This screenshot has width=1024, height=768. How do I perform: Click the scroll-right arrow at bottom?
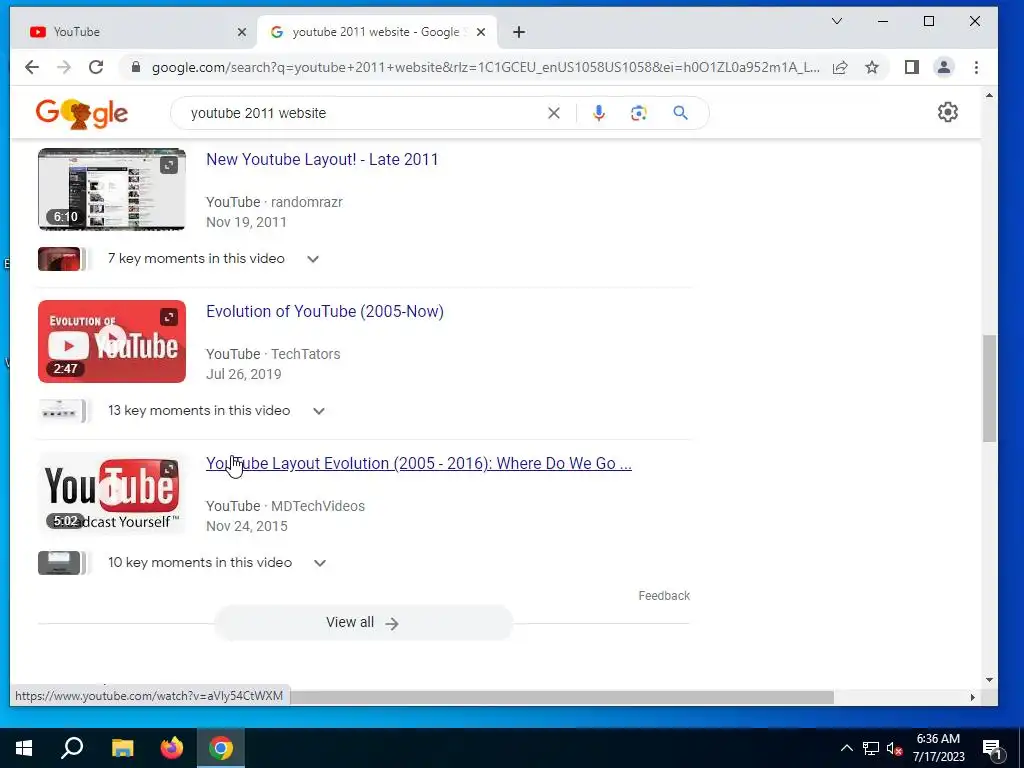pos(972,697)
